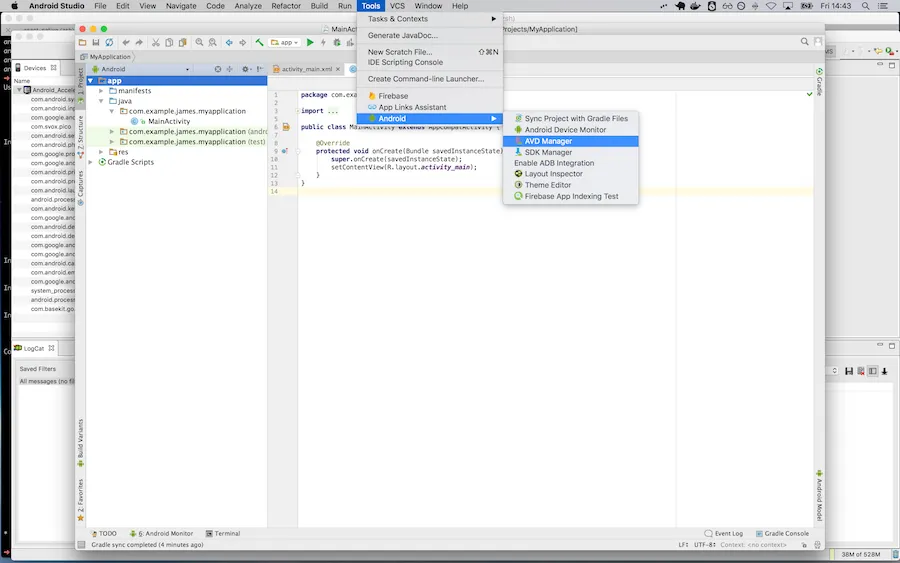Open the app run configuration dropdown
Viewport: 900px width, 563px height.
[x=286, y=42]
